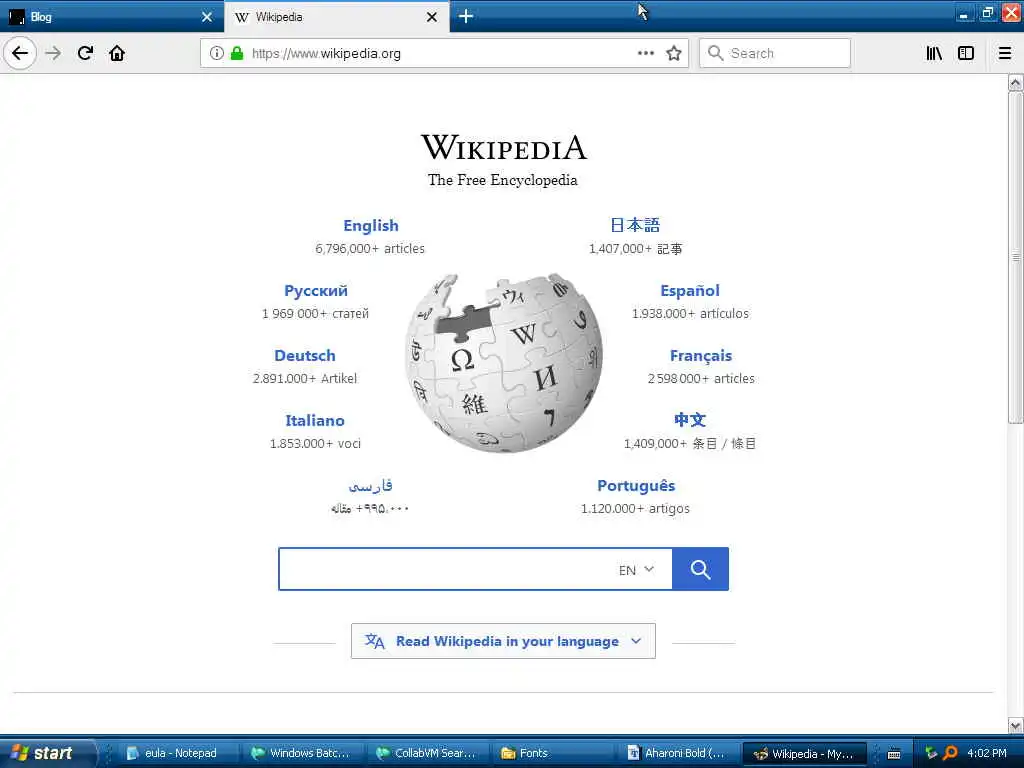Open Español Wikipedia link
1024x768 pixels.
pyautogui.click(x=690, y=291)
